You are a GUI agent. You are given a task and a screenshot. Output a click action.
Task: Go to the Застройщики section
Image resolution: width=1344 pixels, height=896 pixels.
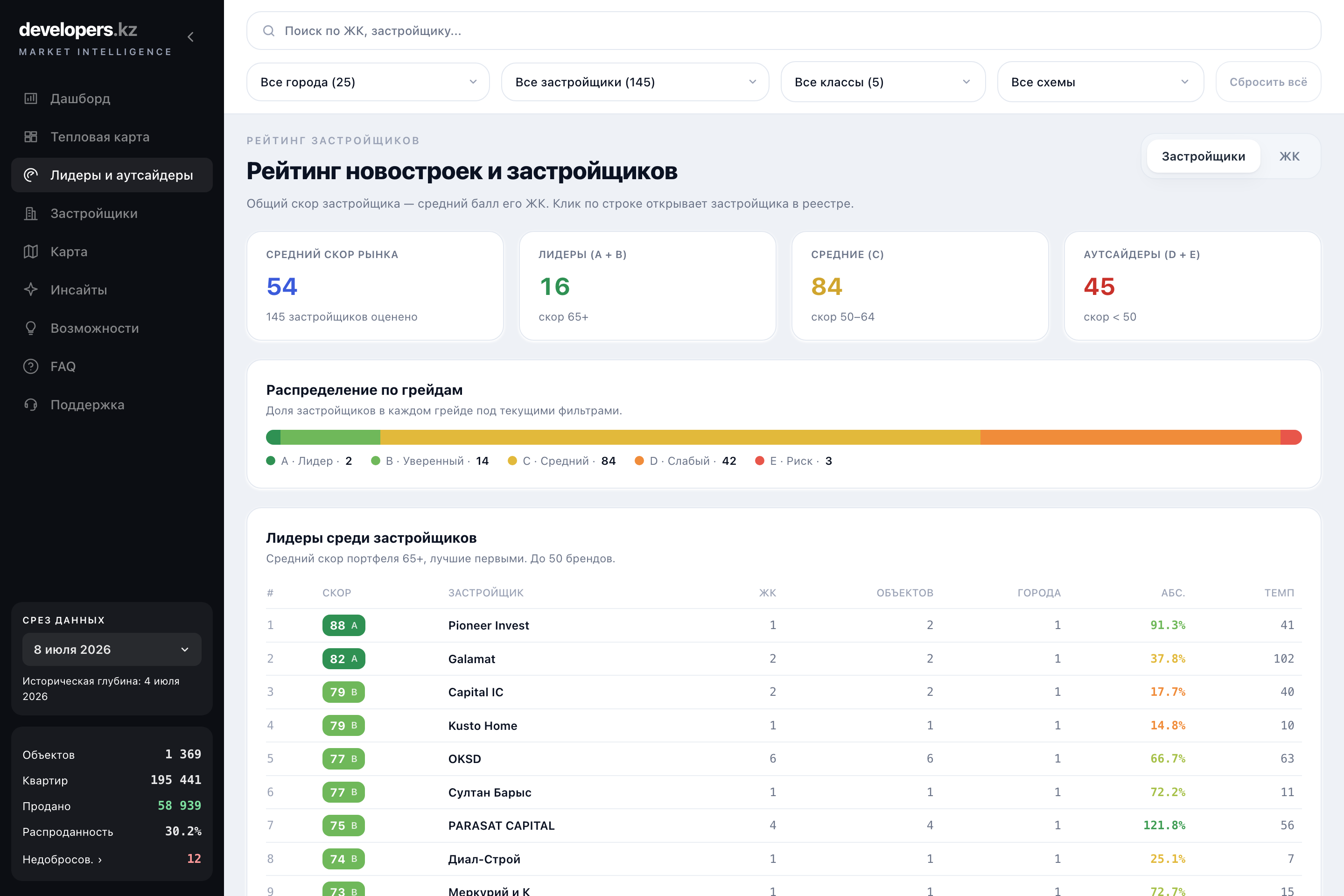[112, 213]
